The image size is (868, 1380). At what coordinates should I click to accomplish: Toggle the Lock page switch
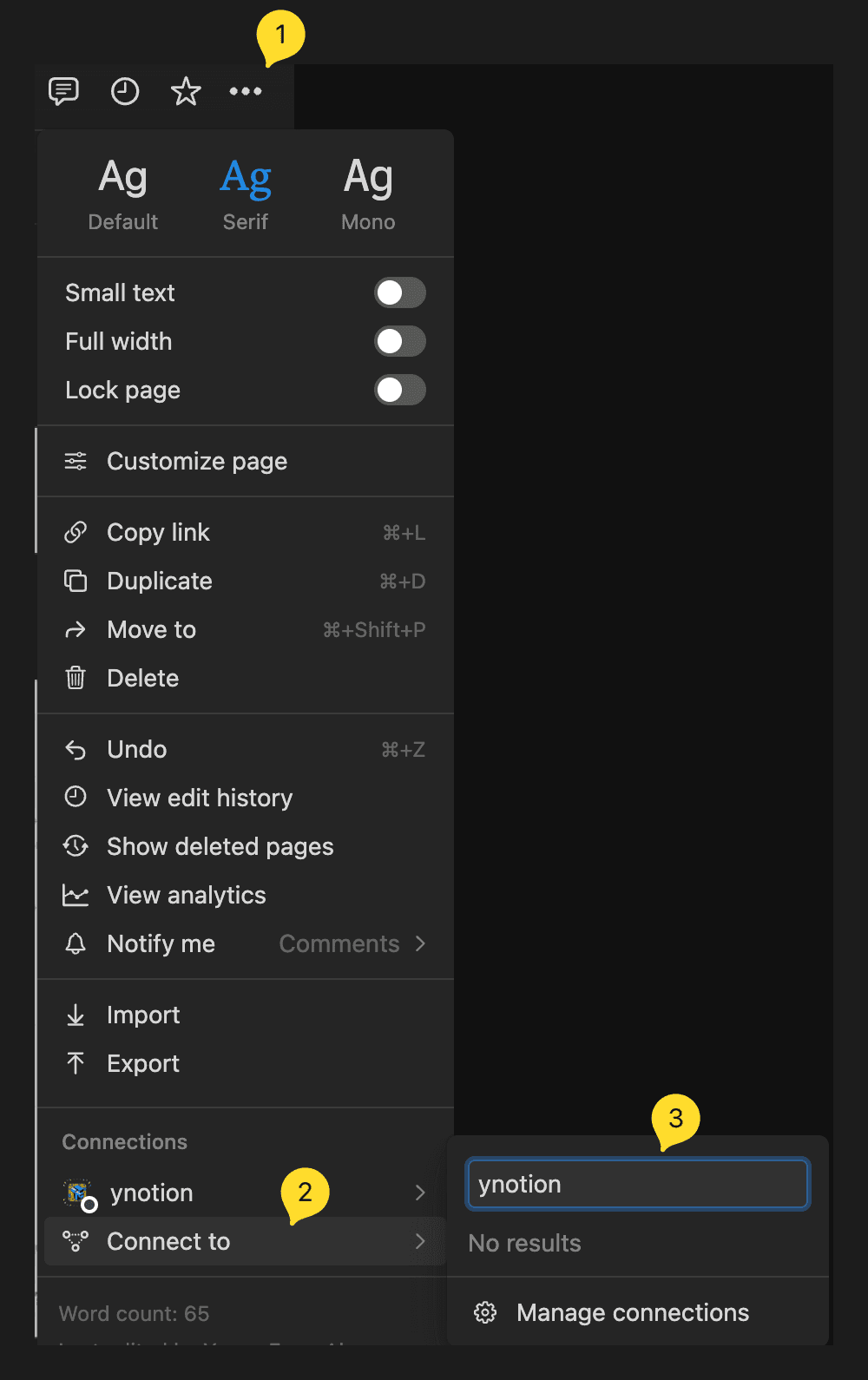point(399,391)
